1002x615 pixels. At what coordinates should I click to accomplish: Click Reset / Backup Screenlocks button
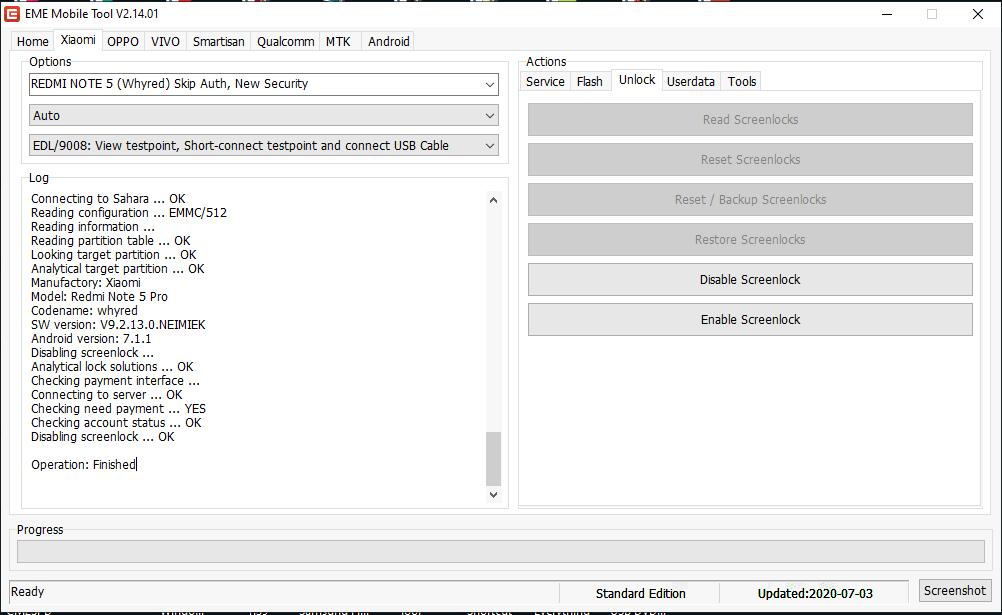pos(750,199)
